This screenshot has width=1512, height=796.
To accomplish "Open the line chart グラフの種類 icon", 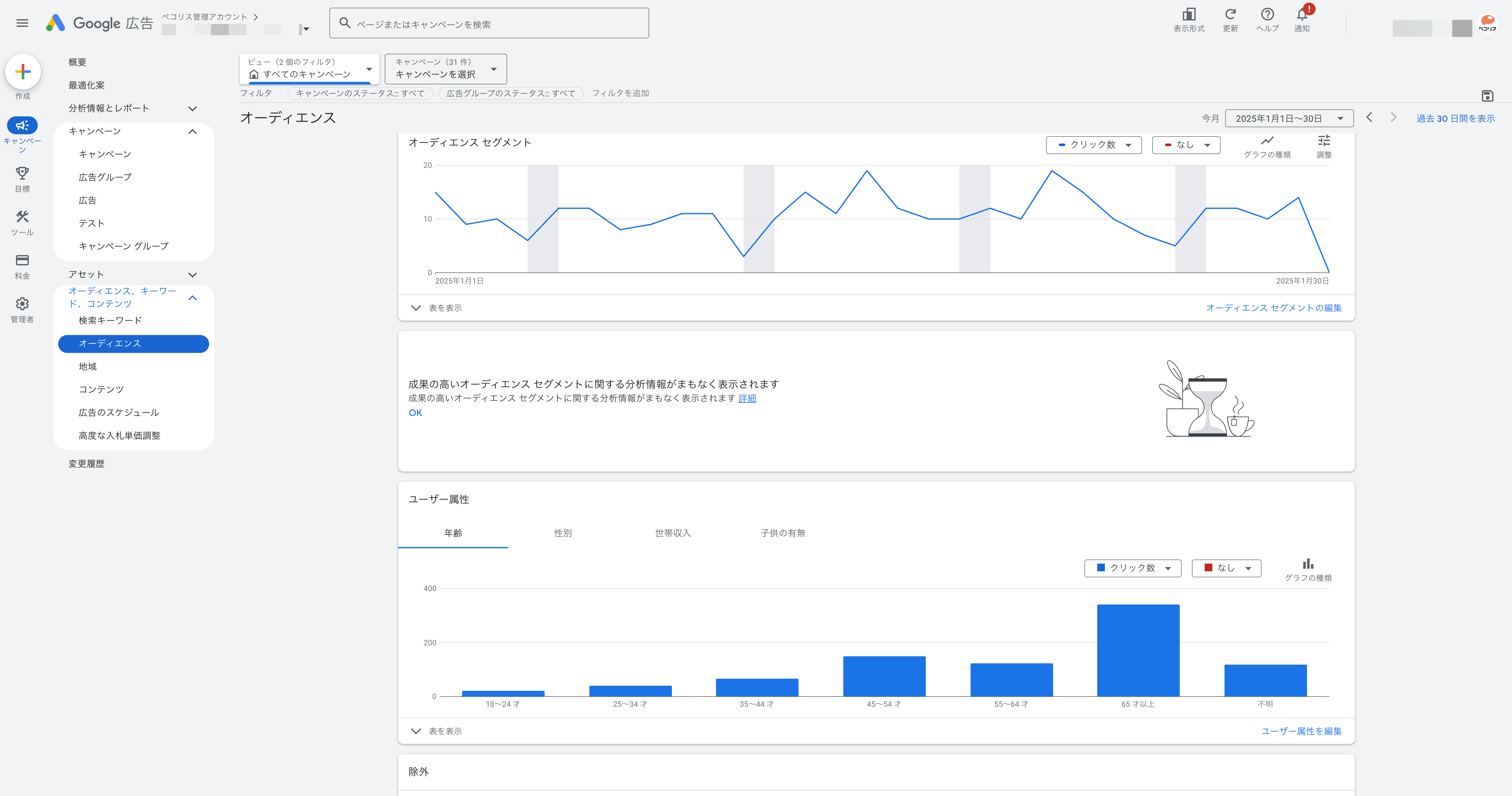I will pos(1267,141).
